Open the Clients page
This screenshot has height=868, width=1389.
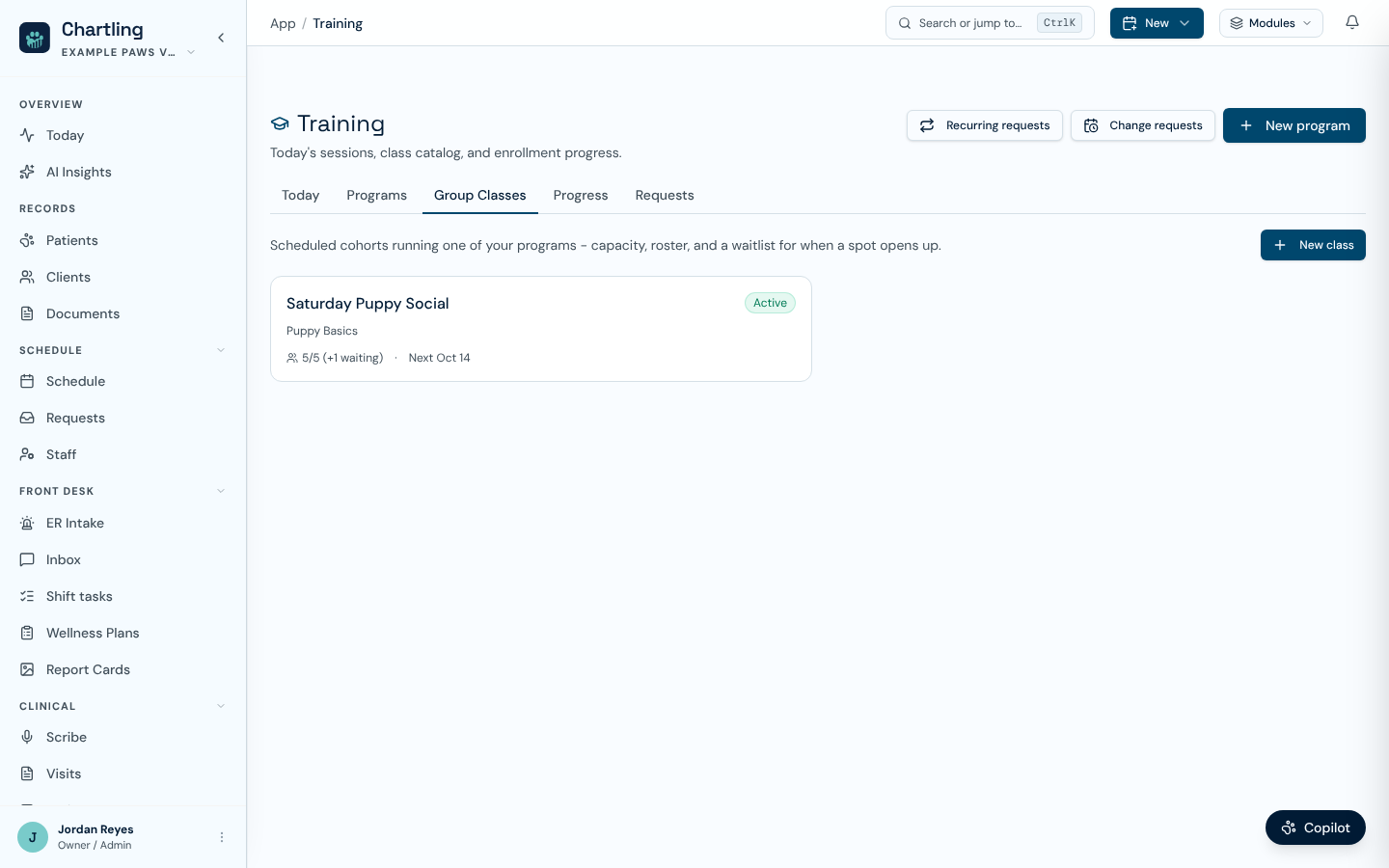pyautogui.click(x=123, y=277)
